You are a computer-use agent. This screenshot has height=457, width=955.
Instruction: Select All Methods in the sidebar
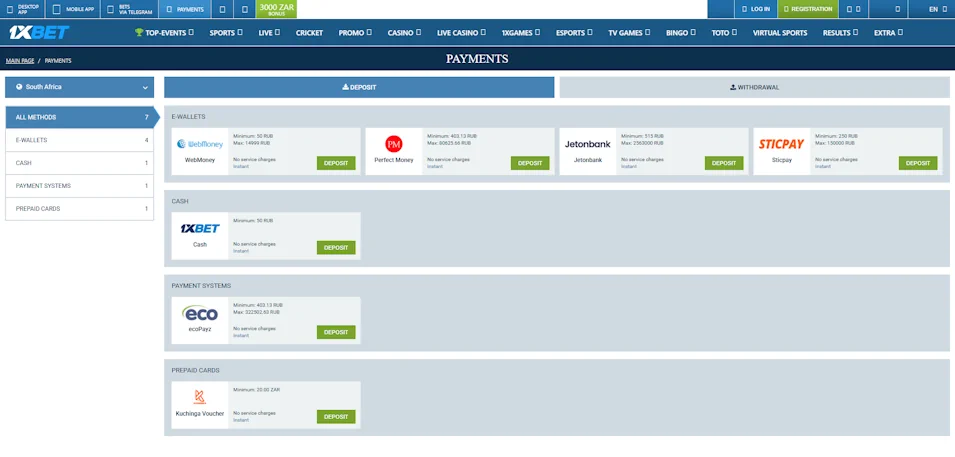click(80, 117)
